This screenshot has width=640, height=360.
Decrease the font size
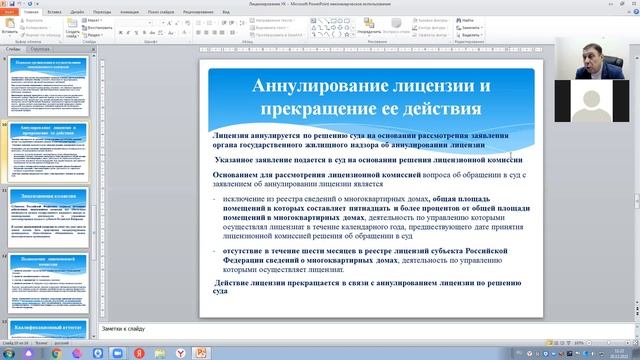click(177, 23)
